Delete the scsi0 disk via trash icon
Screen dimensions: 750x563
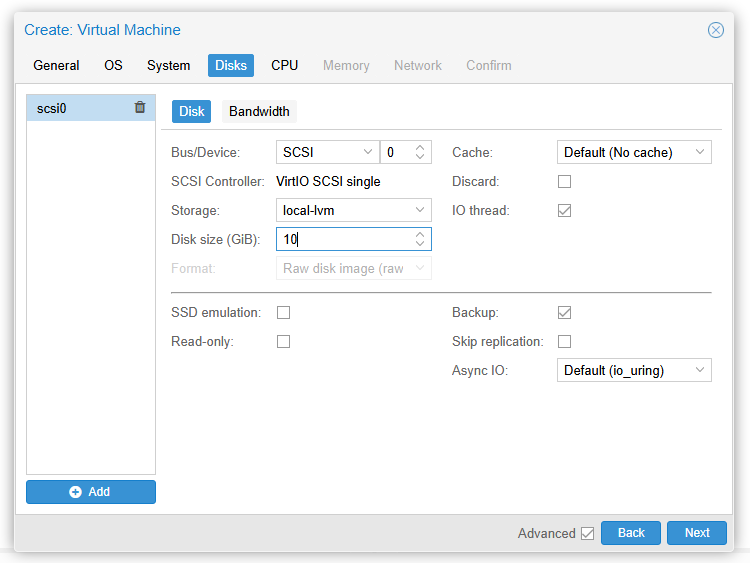(140, 108)
